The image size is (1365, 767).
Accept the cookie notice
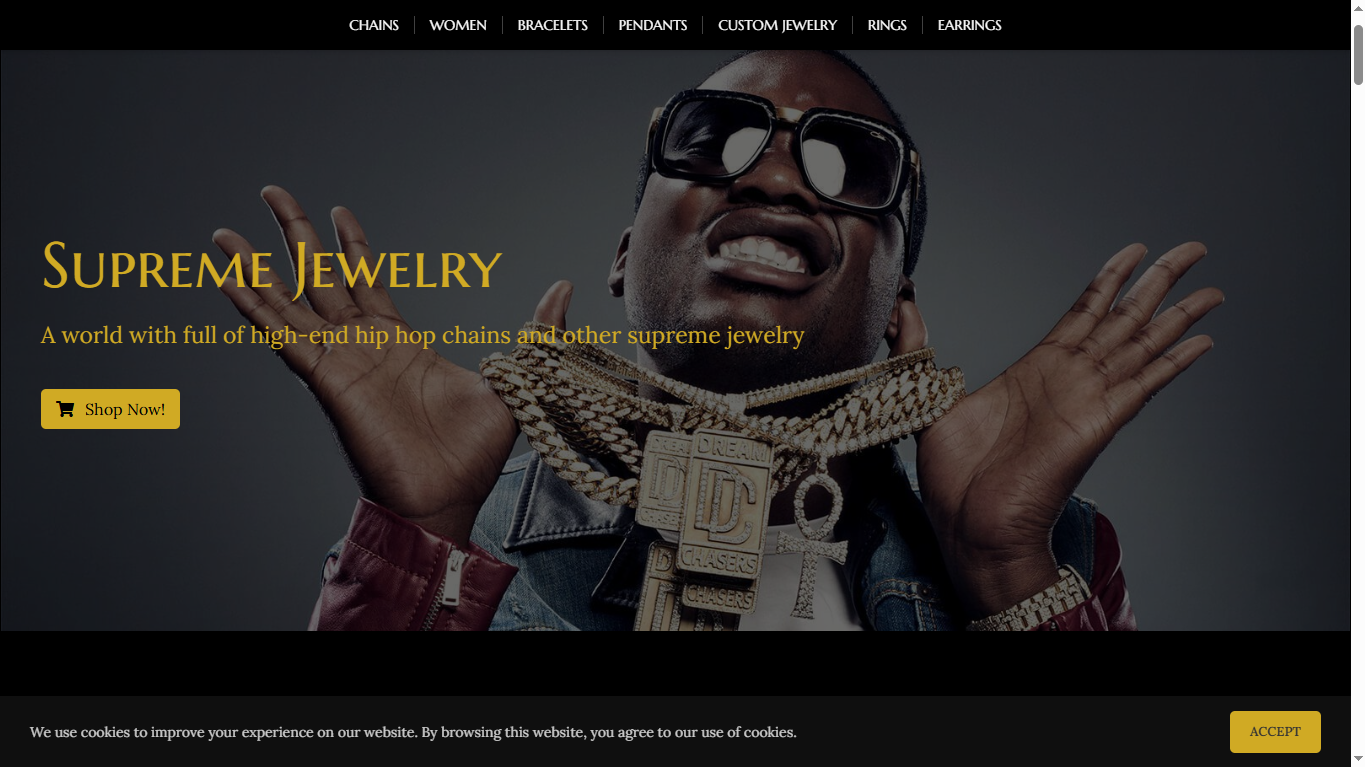coord(1275,732)
